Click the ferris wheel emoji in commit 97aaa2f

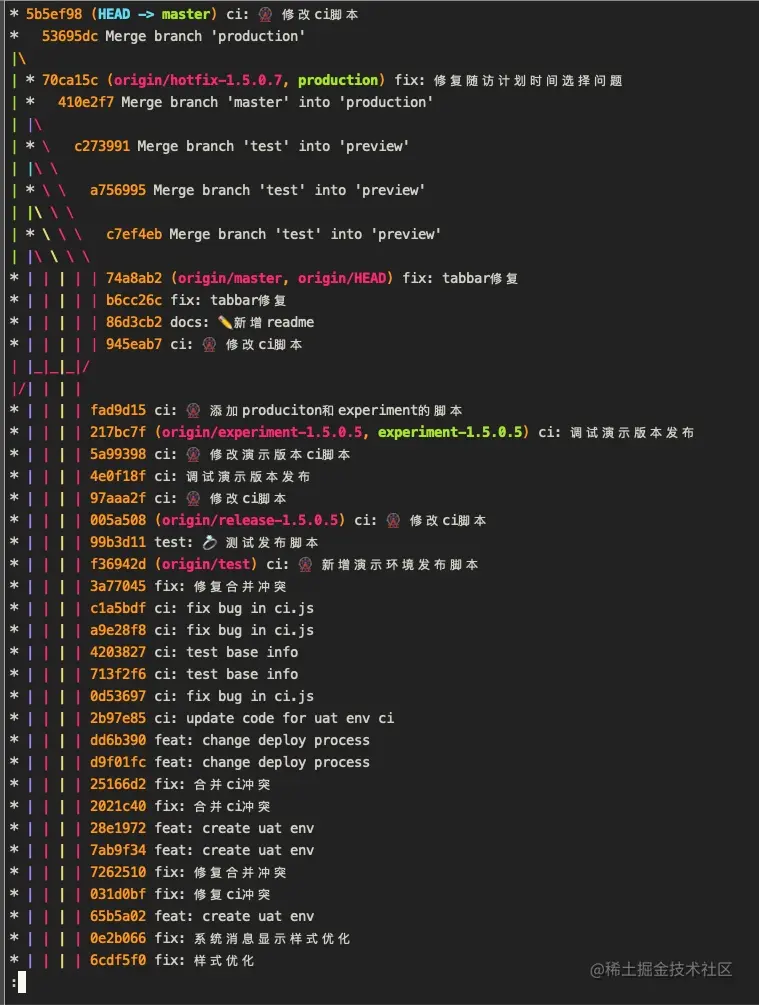click(x=194, y=499)
